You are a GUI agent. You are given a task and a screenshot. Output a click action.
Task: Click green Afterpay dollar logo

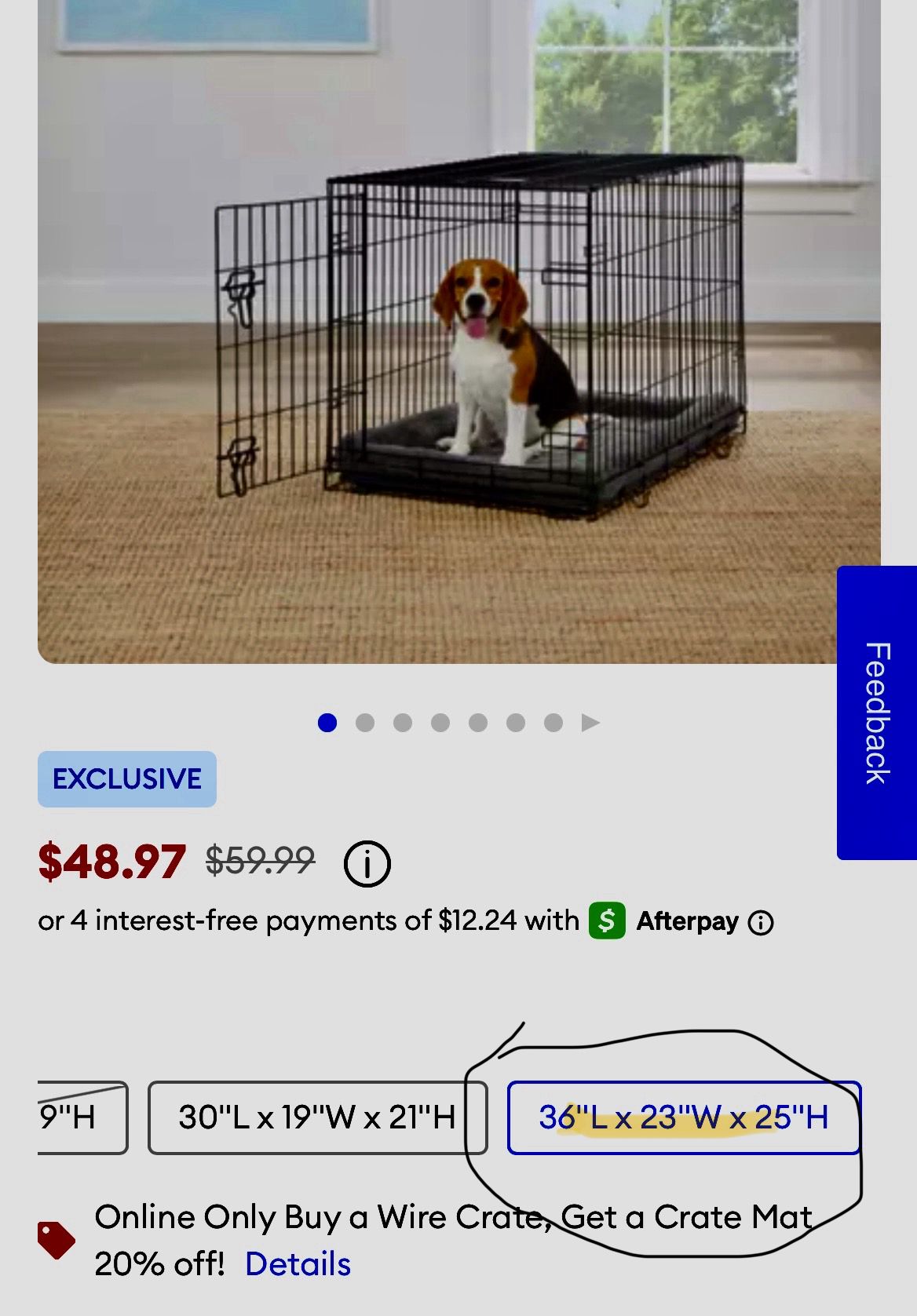point(607,920)
